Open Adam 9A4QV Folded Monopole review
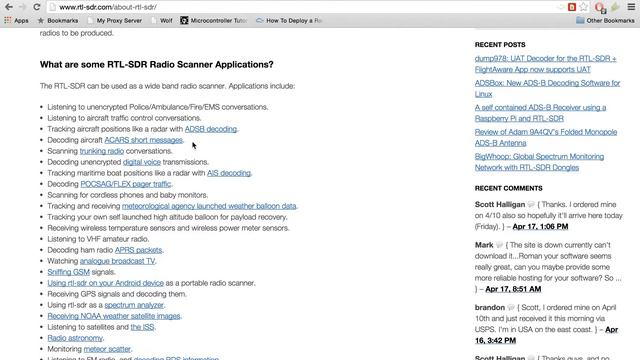This screenshot has width=640, height=360. [546, 138]
